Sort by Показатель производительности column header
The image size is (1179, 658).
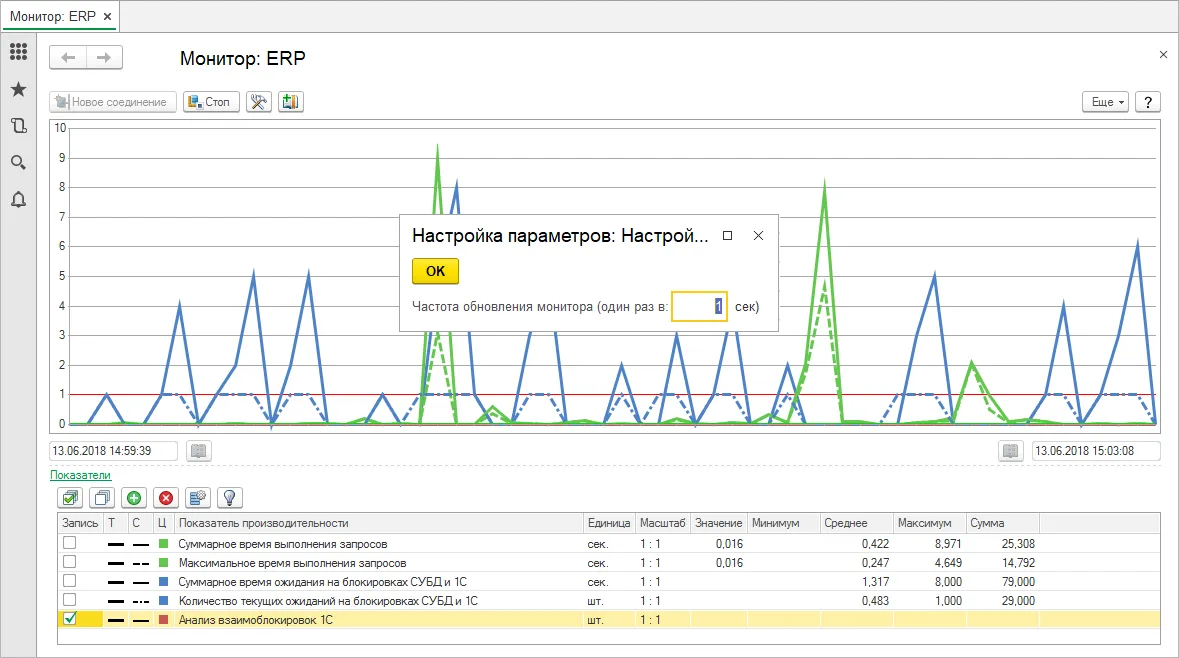[378, 523]
